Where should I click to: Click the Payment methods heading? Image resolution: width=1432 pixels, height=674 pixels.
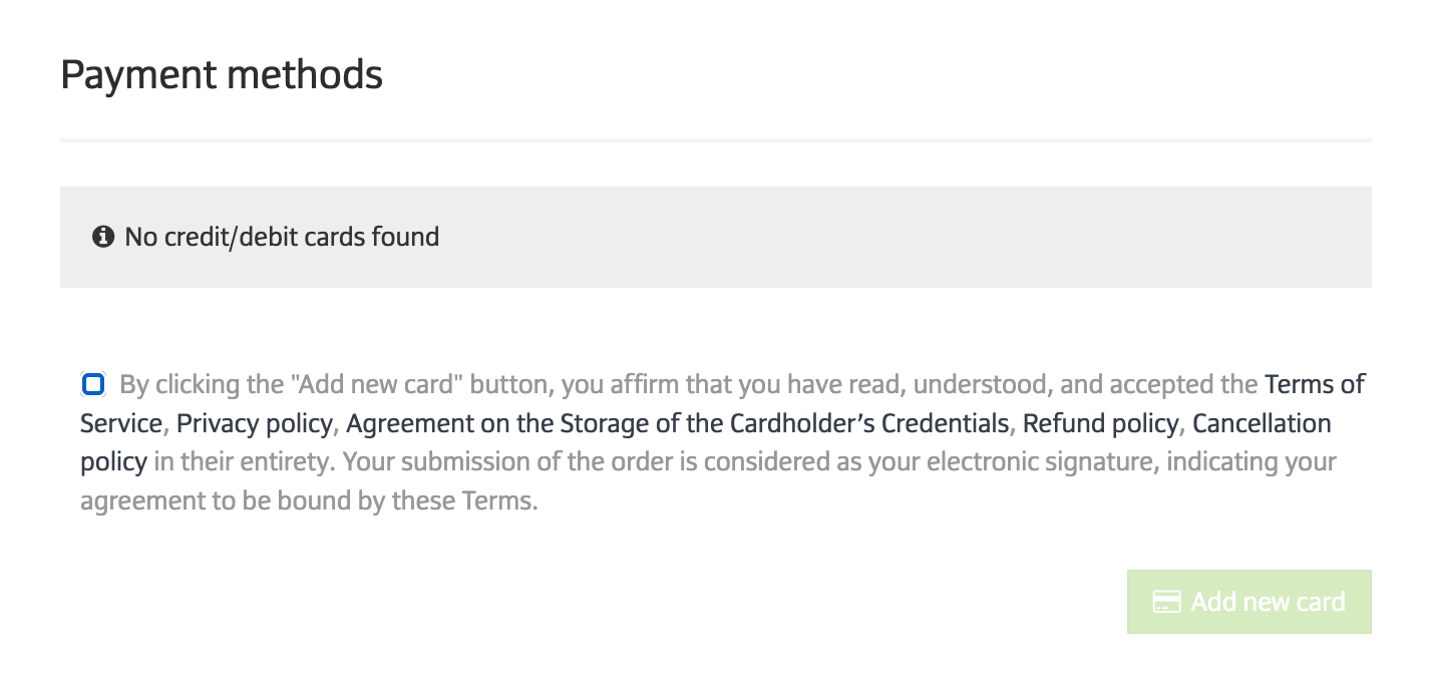click(221, 75)
